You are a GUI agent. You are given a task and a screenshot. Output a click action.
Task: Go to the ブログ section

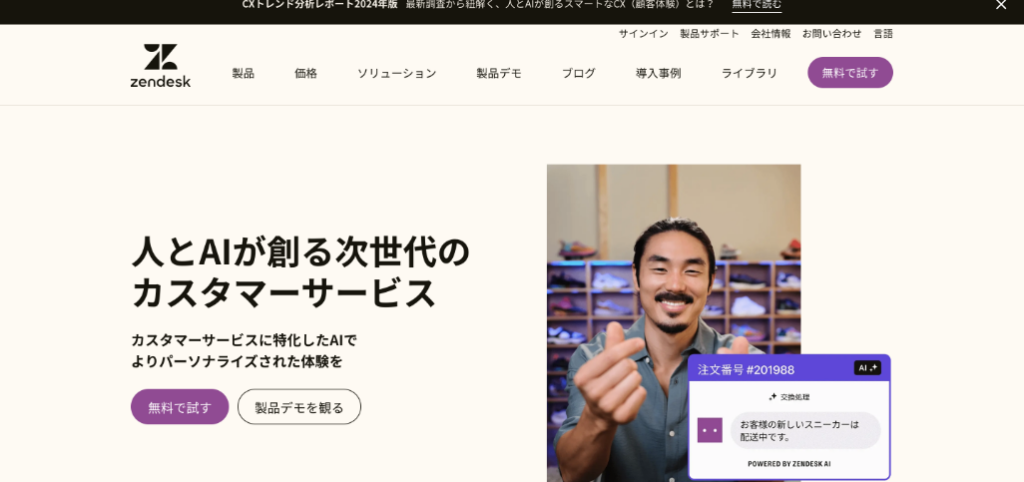pyautogui.click(x=579, y=73)
